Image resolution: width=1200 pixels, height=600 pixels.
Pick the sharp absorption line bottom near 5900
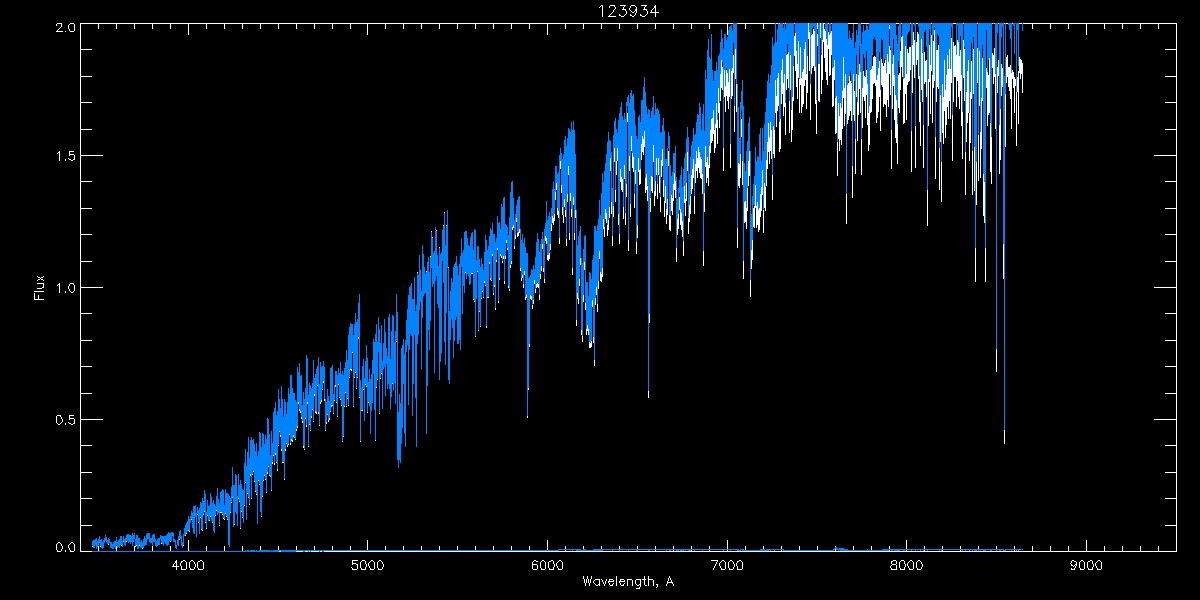tap(528, 415)
